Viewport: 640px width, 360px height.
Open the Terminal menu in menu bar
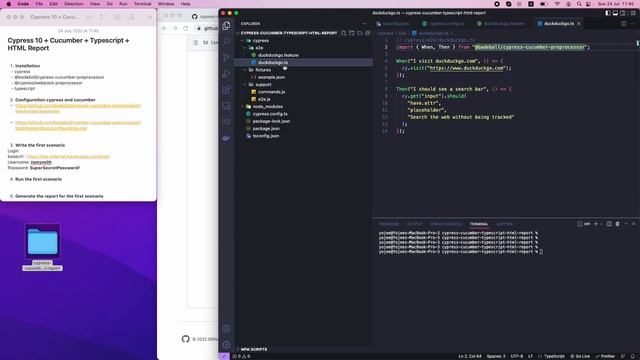pos(142,4)
